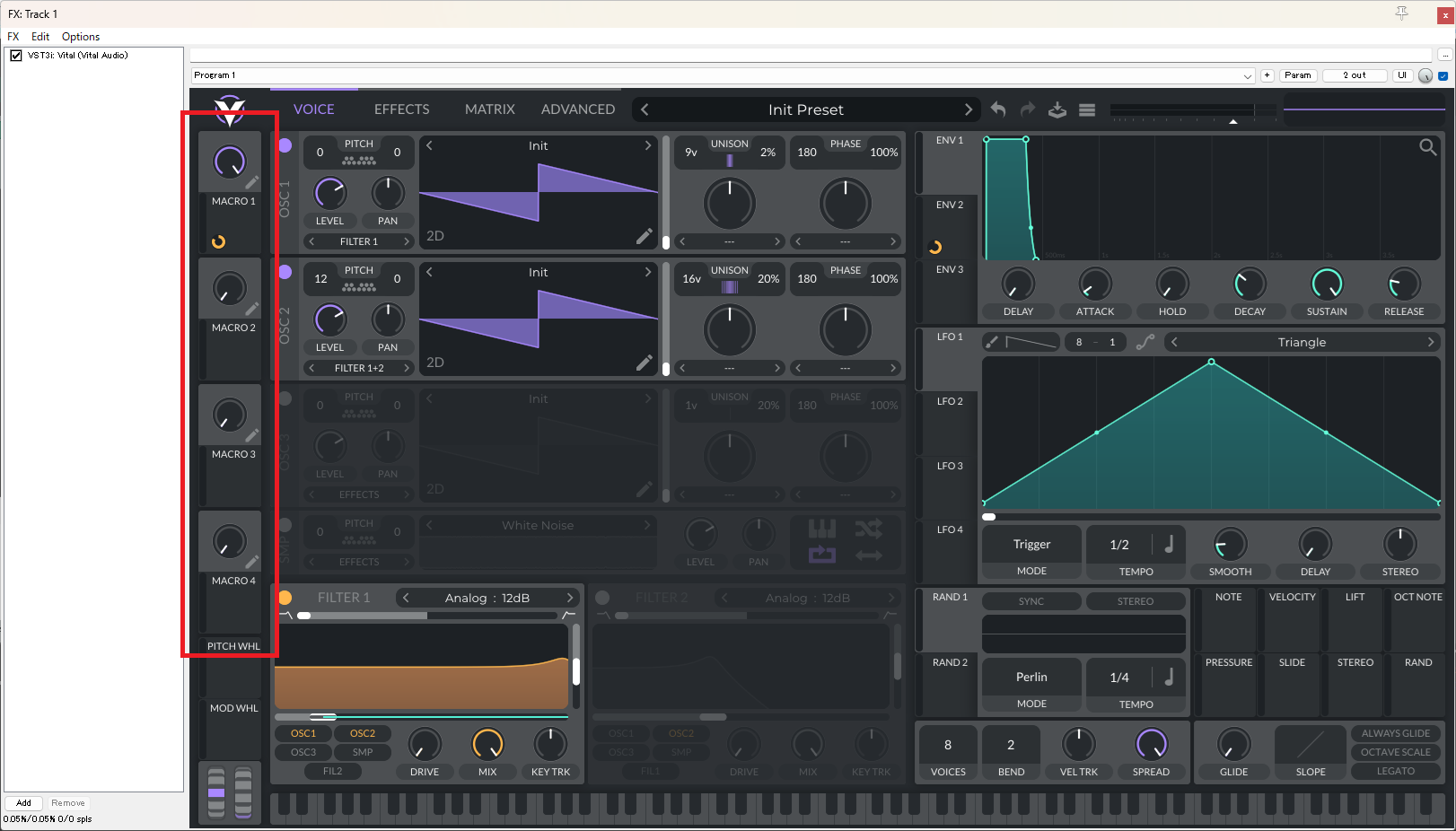Toggle OSC1 filter 1 input
Screen dimensions: 1456x831
(x=303, y=733)
